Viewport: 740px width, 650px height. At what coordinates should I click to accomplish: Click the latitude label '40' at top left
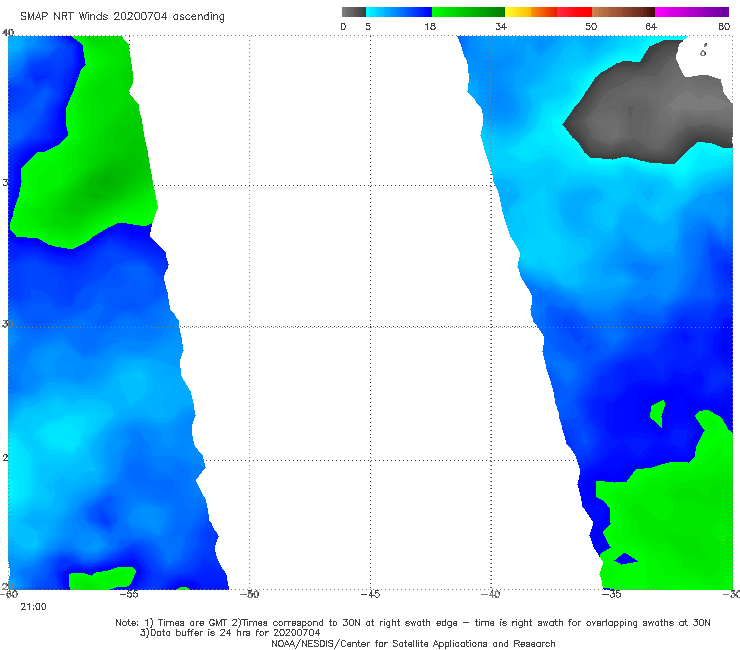(x=8, y=32)
